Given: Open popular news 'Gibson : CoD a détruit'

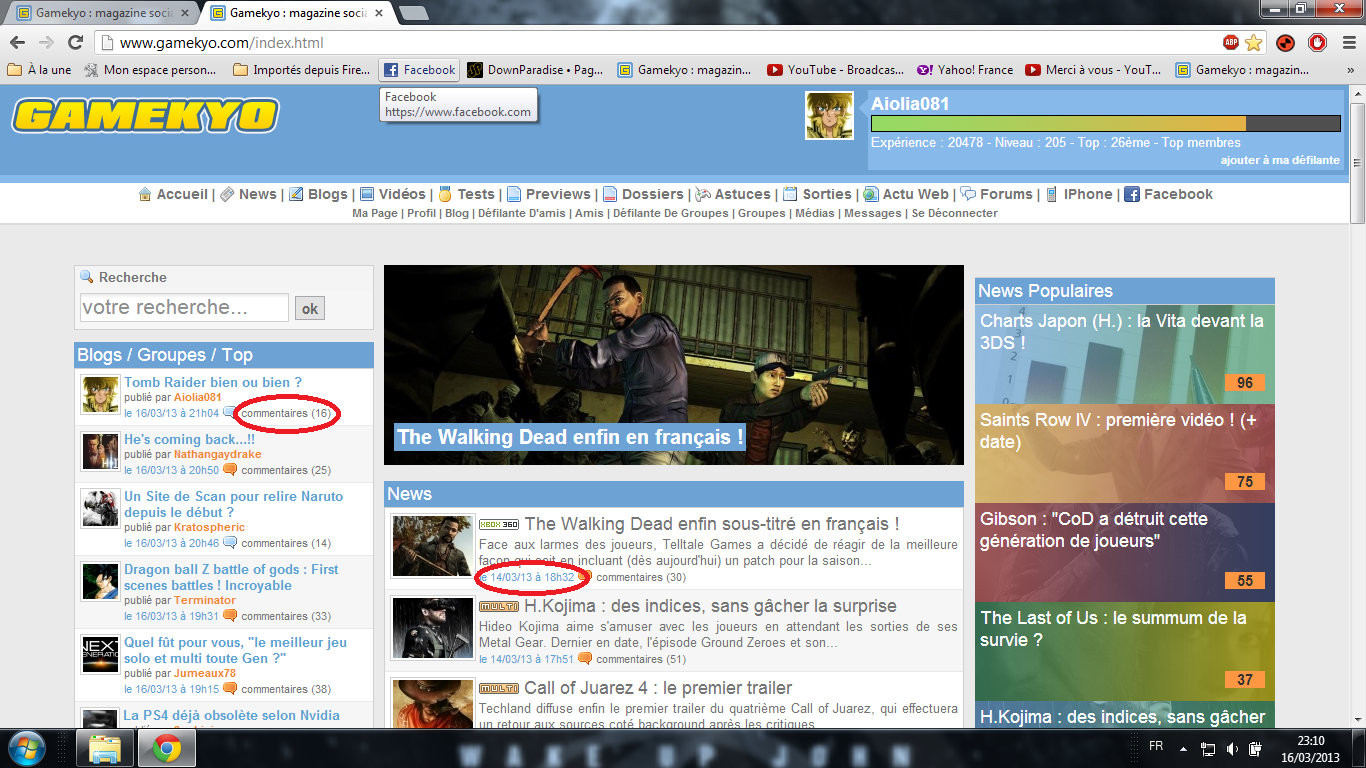Looking at the screenshot, I should click(x=1125, y=552).
